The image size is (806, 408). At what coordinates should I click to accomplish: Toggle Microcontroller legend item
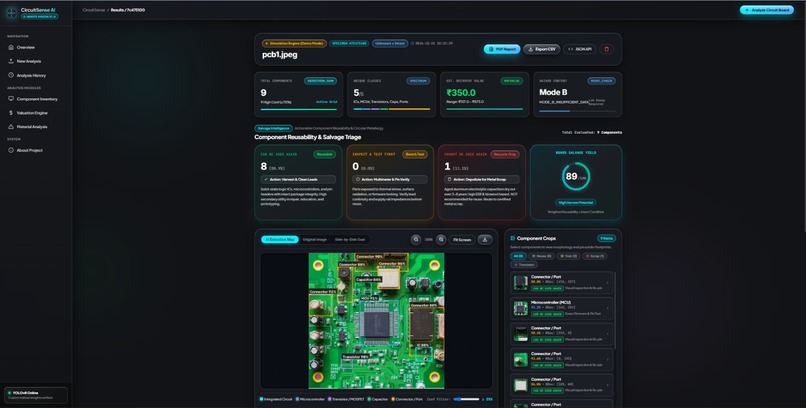click(x=310, y=399)
